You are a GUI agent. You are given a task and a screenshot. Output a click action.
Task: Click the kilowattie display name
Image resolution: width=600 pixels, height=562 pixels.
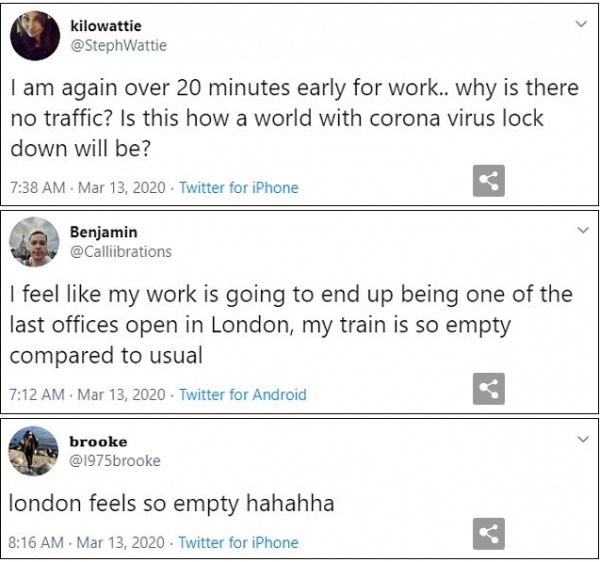point(105,27)
